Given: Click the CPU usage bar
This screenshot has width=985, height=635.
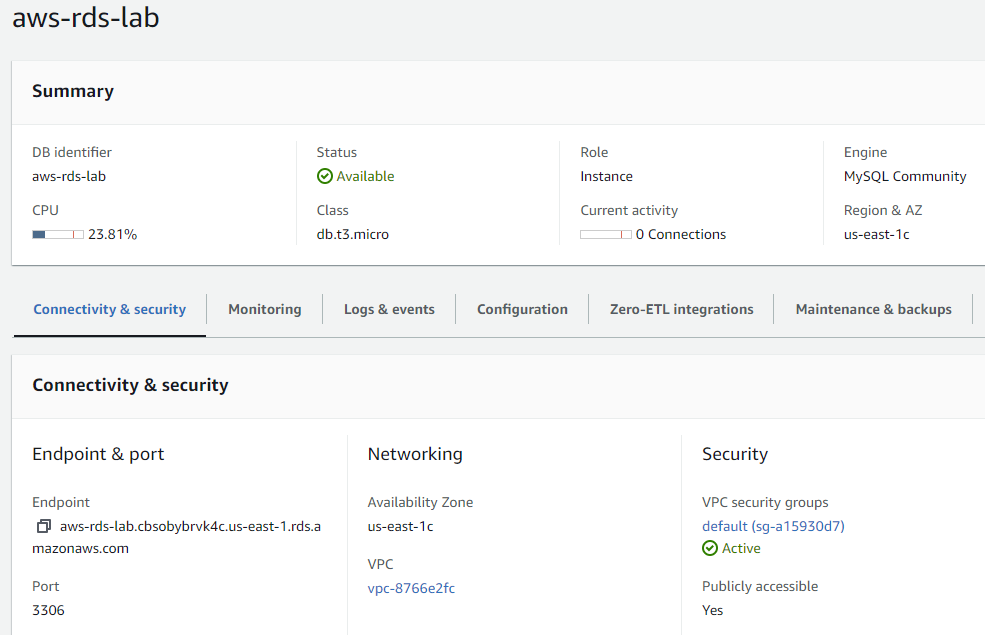Looking at the screenshot, I should click(58, 234).
